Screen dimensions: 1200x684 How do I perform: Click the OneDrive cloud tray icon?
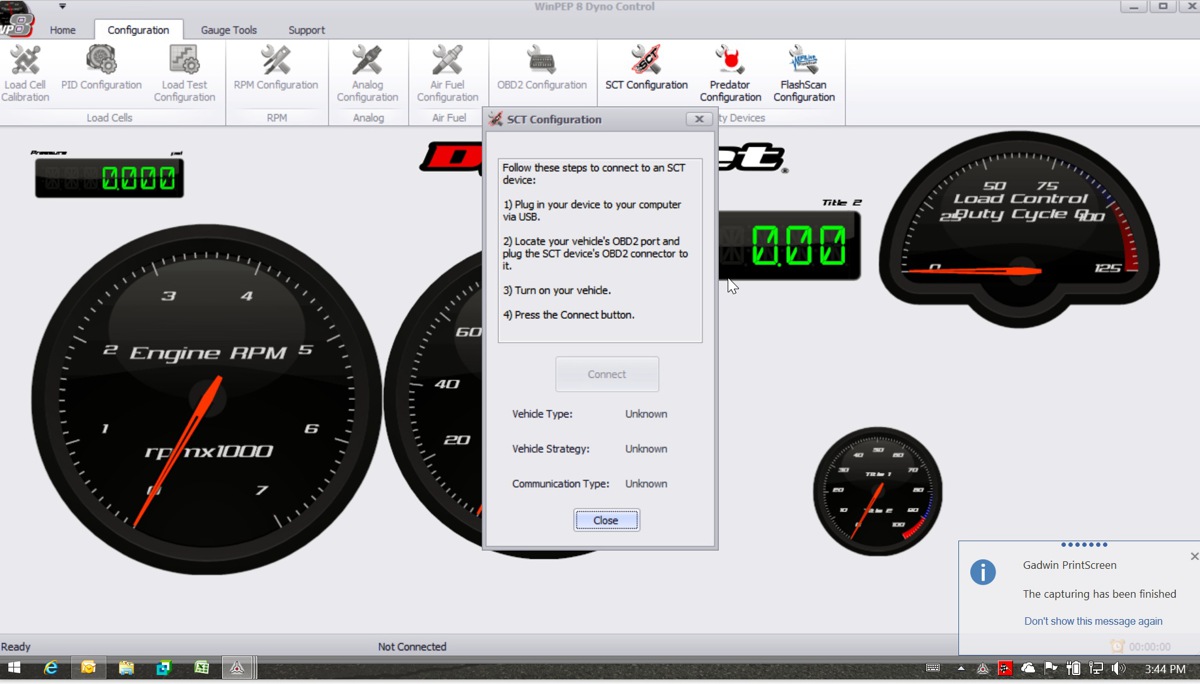[1028, 668]
